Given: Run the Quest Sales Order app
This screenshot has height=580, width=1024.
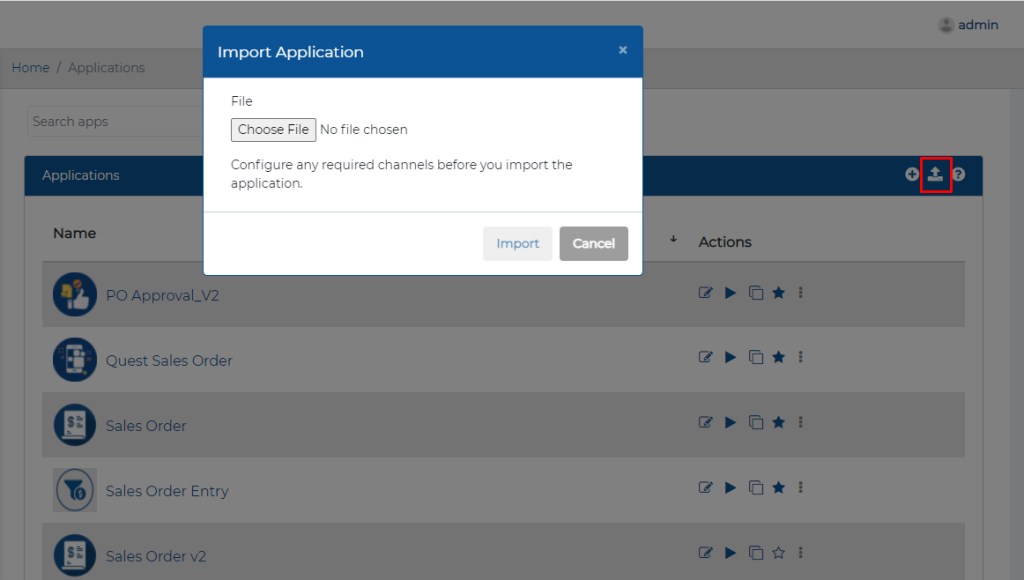Looking at the screenshot, I should [730, 357].
